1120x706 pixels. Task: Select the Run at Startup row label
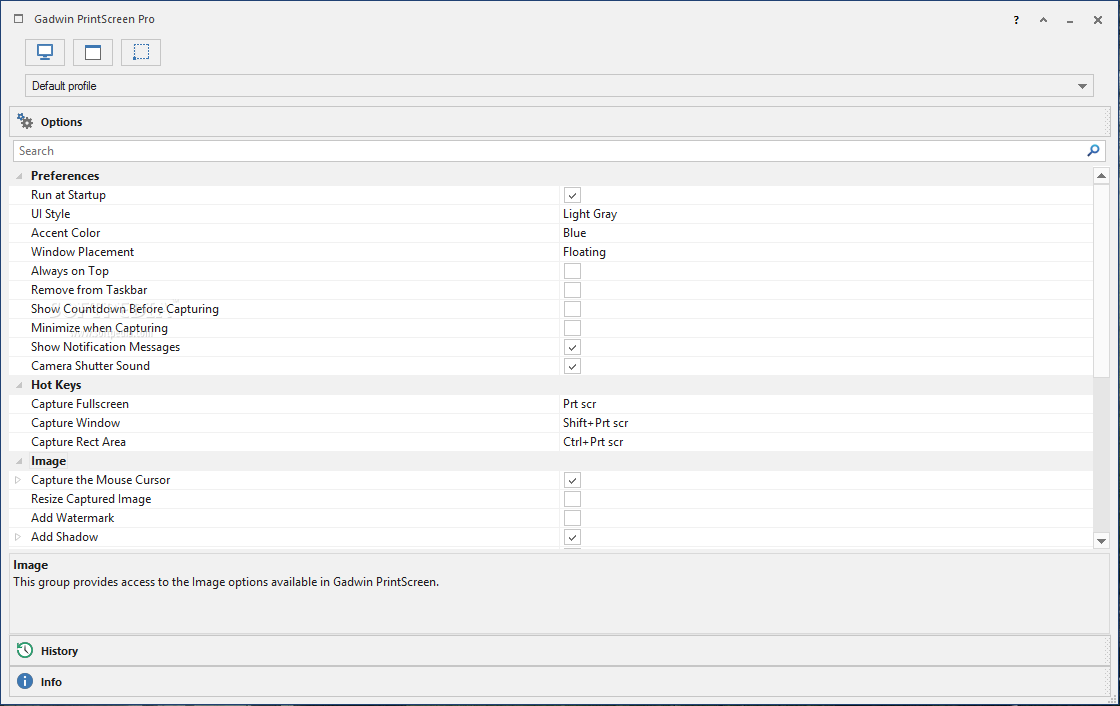pos(68,195)
